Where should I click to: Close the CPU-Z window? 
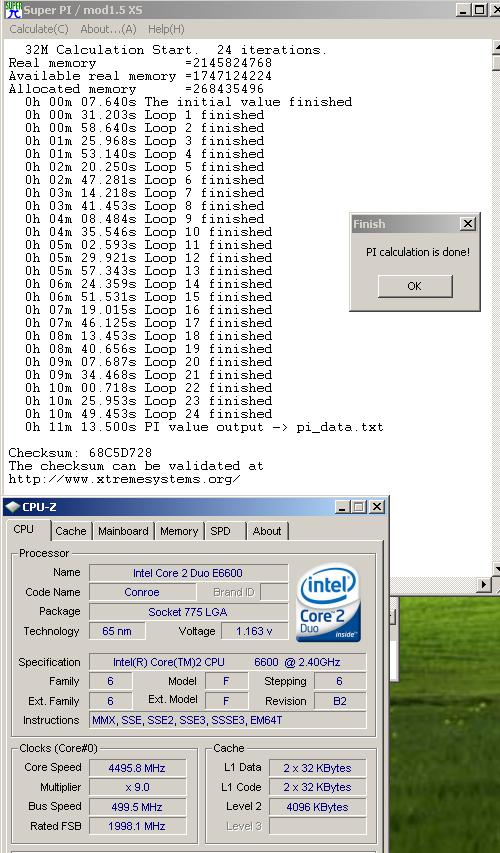(376, 507)
